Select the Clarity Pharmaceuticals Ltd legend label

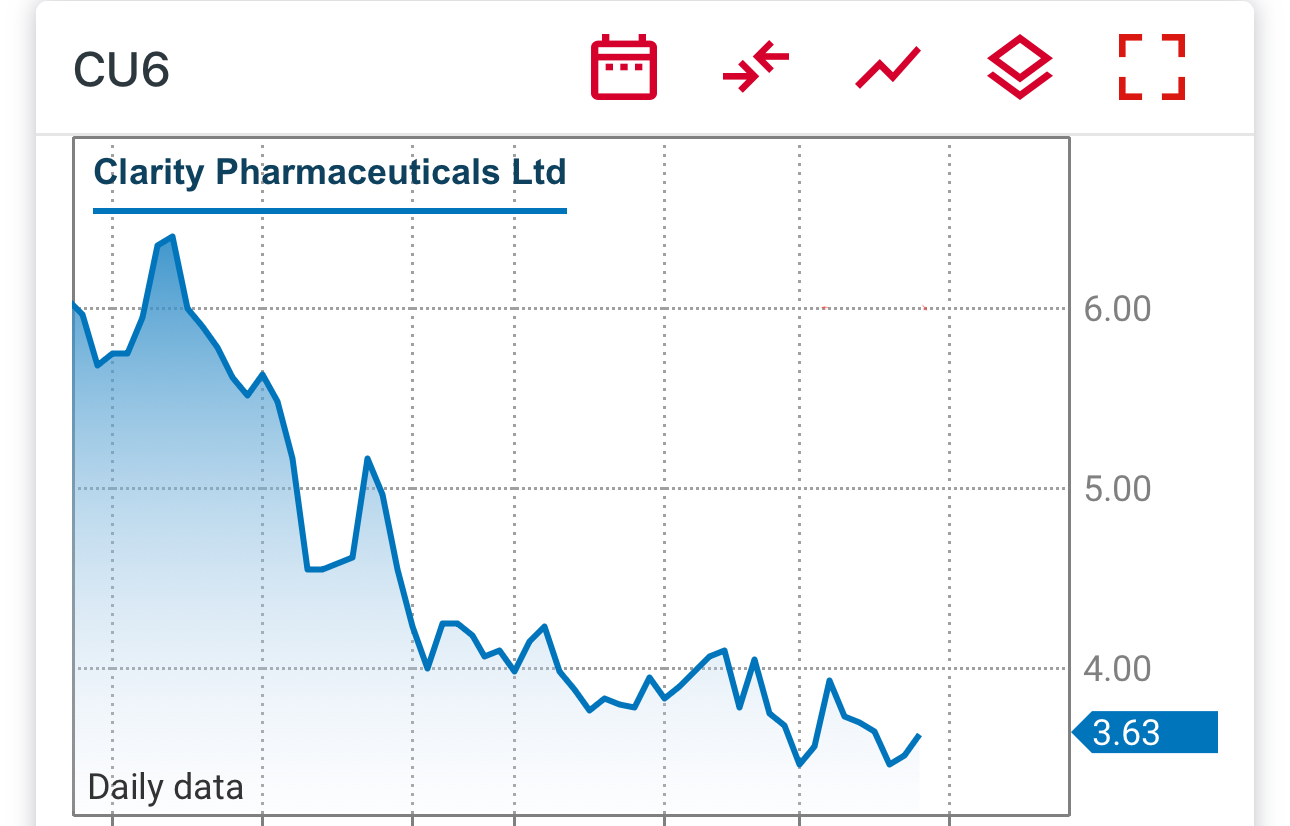pos(330,171)
